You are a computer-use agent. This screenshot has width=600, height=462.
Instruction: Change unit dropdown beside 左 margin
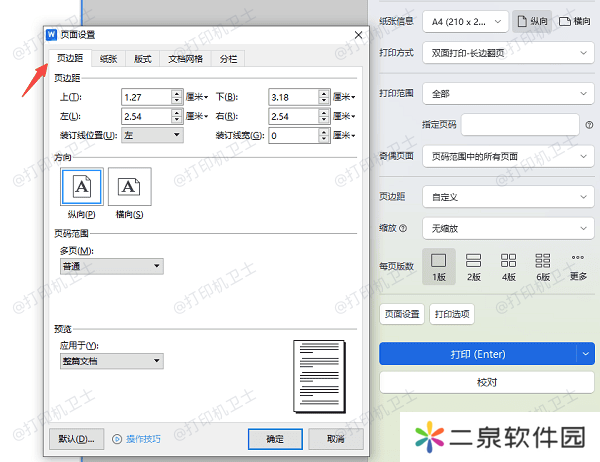coord(197,116)
